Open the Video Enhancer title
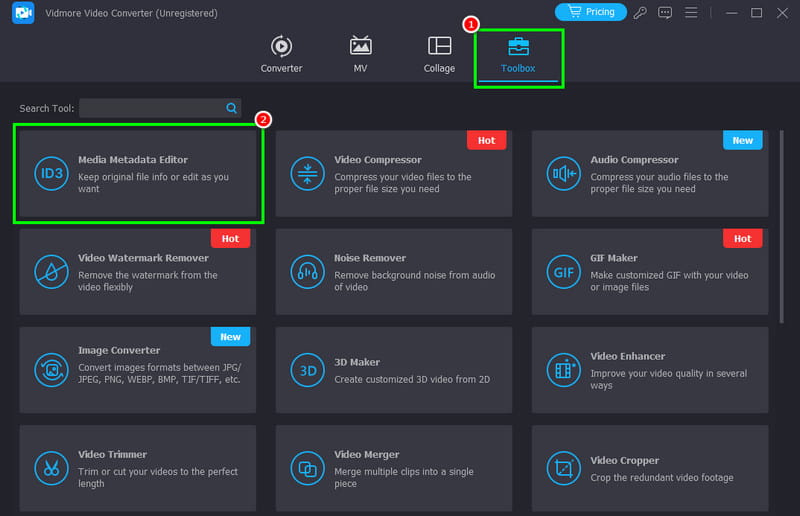Image resolution: width=800 pixels, height=516 pixels. 628,356
